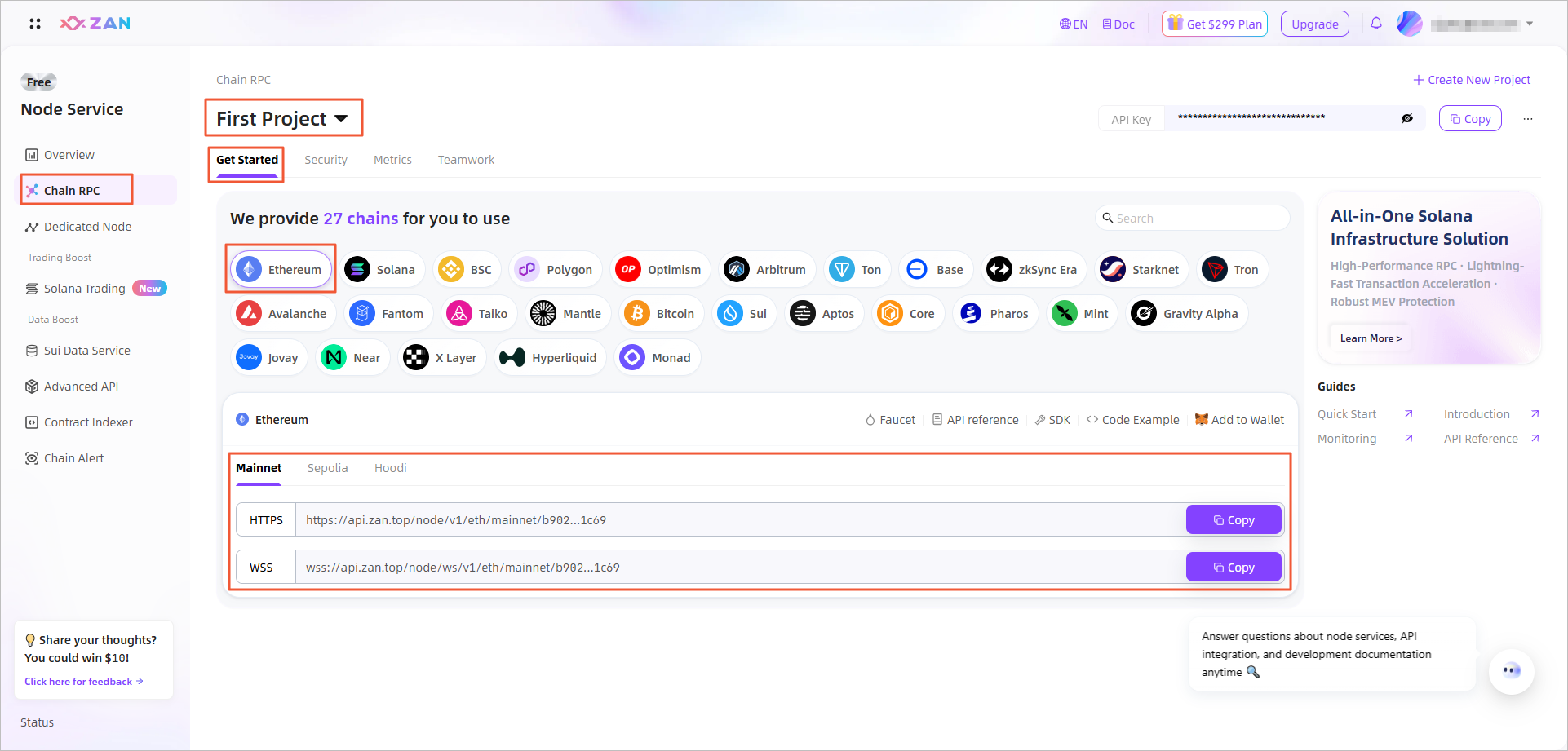This screenshot has height=751, width=1568.
Task: Select the Monad chain
Action: (657, 358)
